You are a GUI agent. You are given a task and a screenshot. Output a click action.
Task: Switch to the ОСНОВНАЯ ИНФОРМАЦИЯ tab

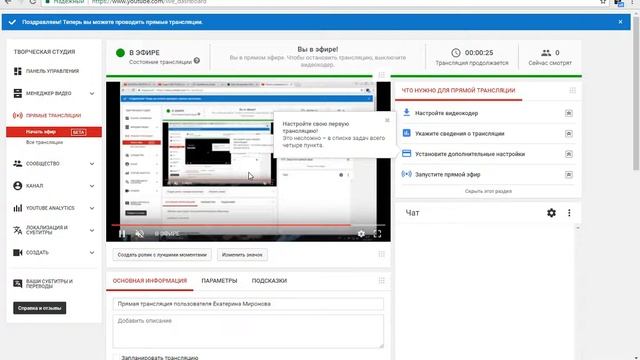point(150,281)
